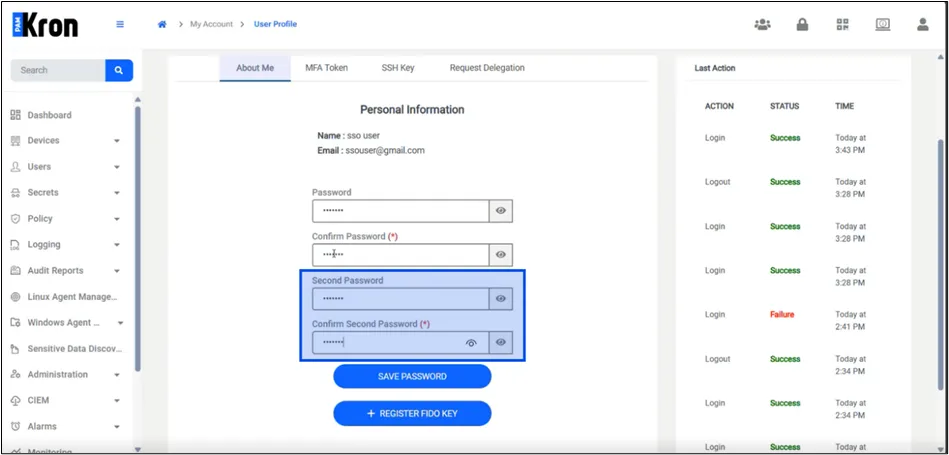Click the Devices sidebar icon
This screenshot has width=949, height=455.
point(16,140)
